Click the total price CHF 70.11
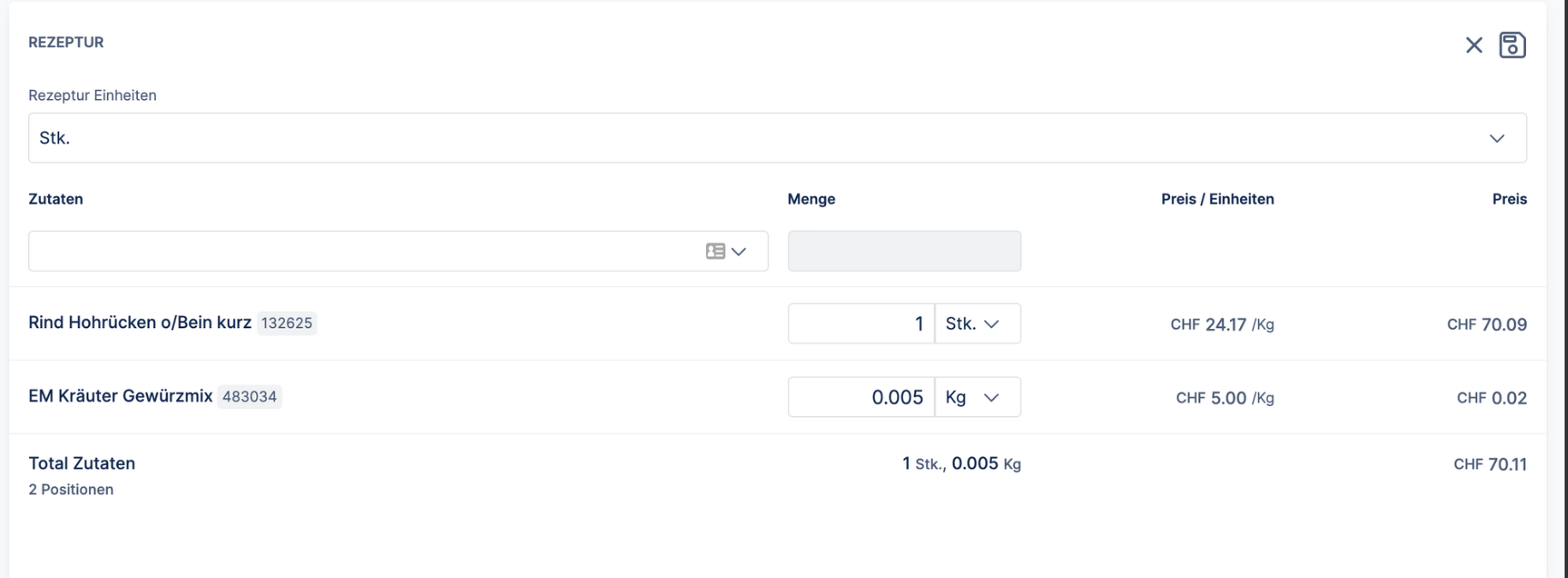The height and width of the screenshot is (578, 1568). point(1489,464)
